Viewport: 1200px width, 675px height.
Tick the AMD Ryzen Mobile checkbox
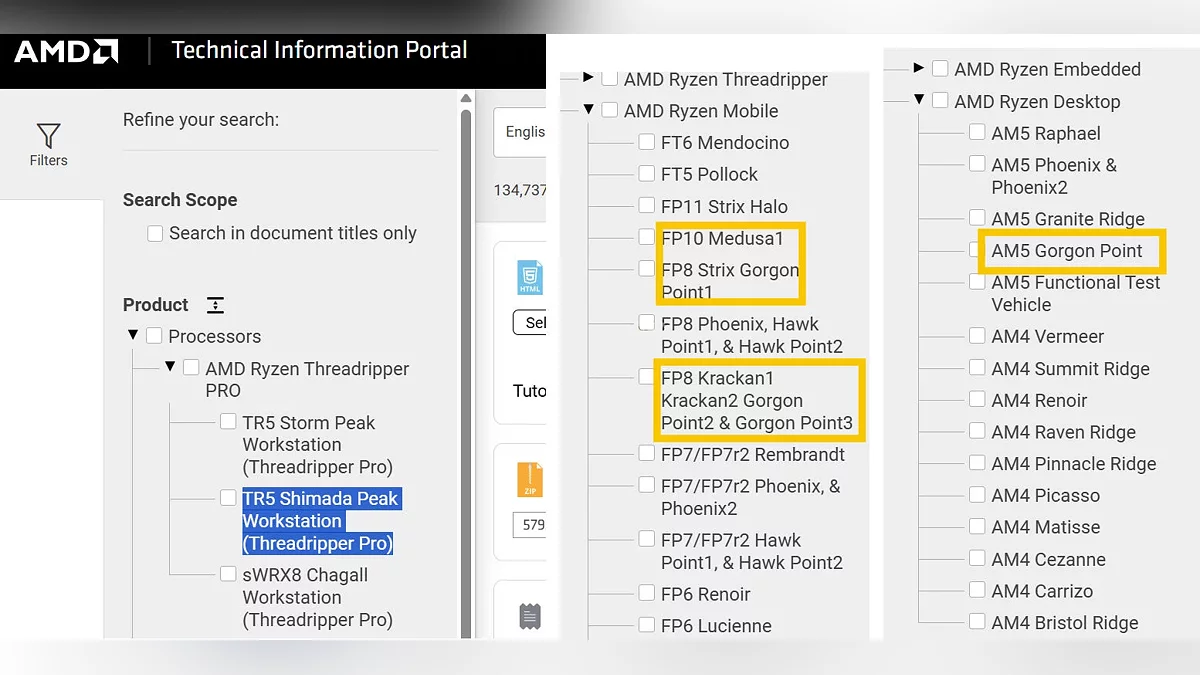pos(610,111)
